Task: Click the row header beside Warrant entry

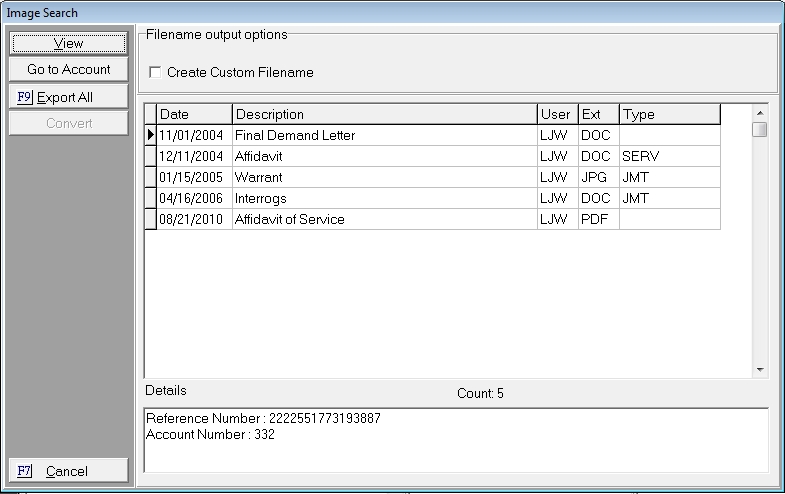Action: (x=151, y=177)
